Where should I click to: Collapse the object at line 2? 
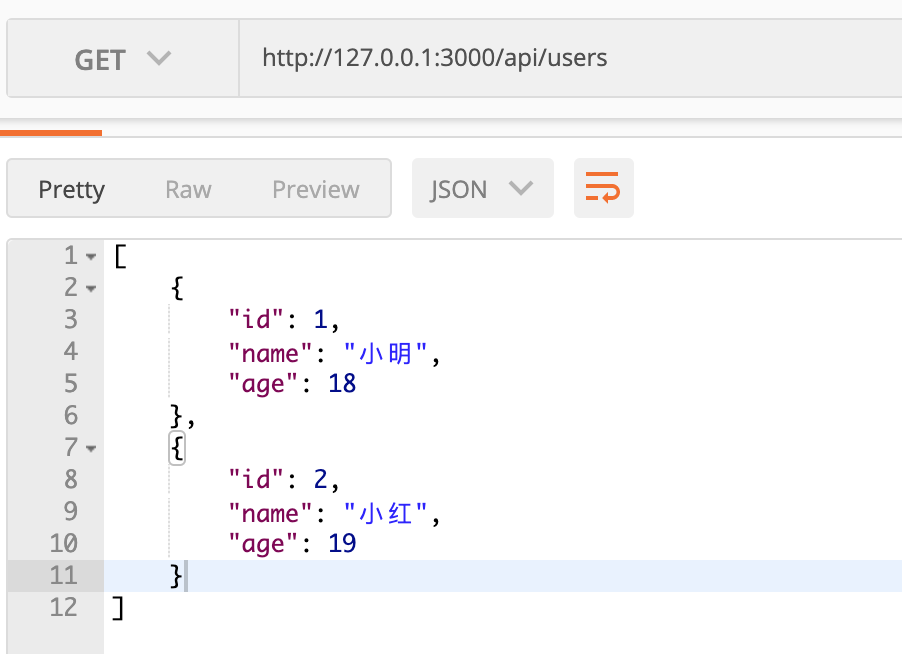tap(91, 288)
